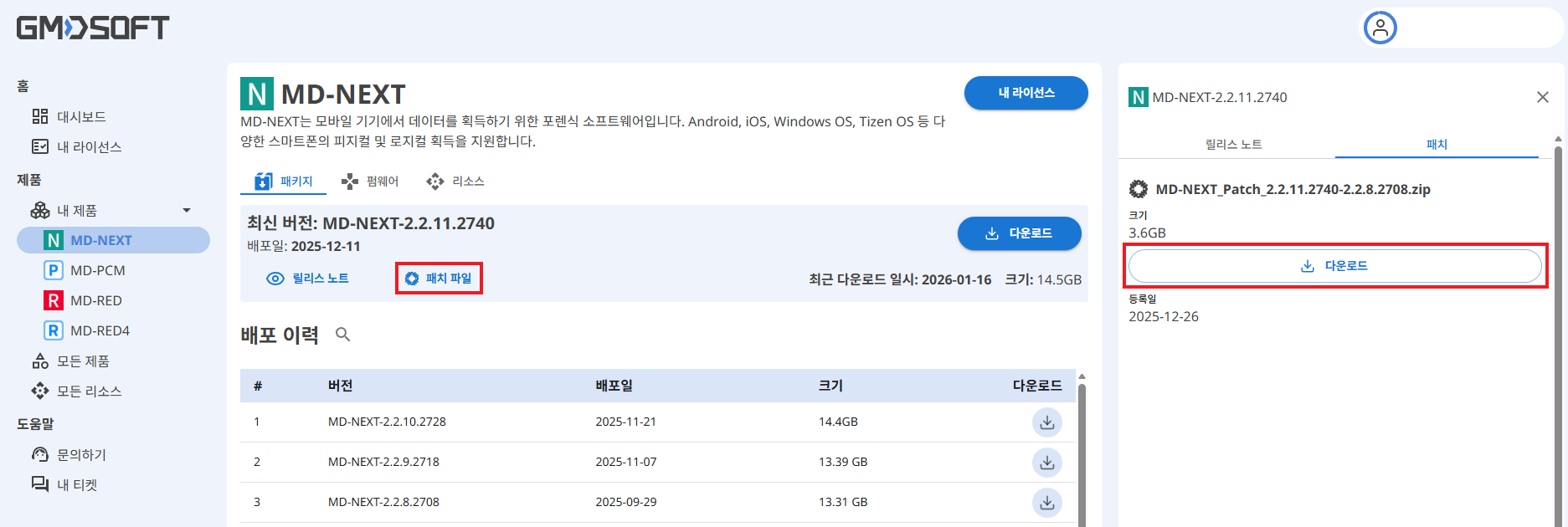Select MD-RED4 product in sidebar
Viewport: 1568px width, 527px height.
click(x=87, y=330)
